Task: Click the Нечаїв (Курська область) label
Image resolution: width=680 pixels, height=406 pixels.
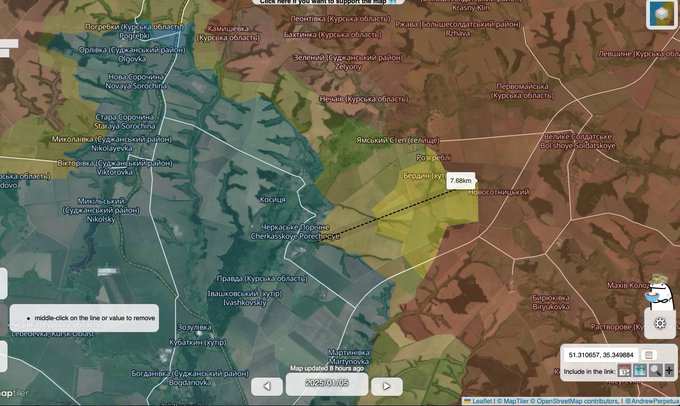Action: [x=364, y=99]
